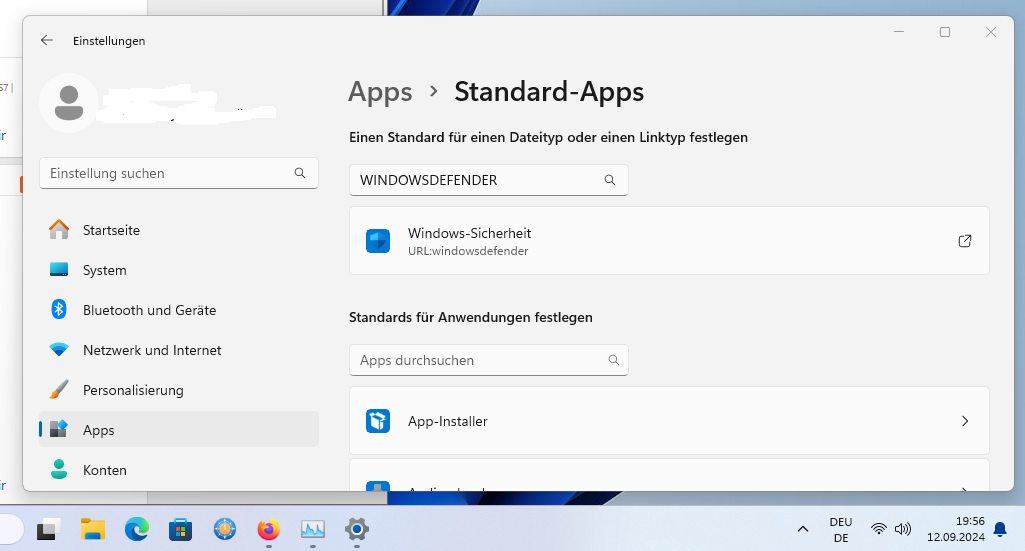This screenshot has width=1025, height=551.
Task: Click the Settings gear in taskbar
Action: (x=357, y=529)
